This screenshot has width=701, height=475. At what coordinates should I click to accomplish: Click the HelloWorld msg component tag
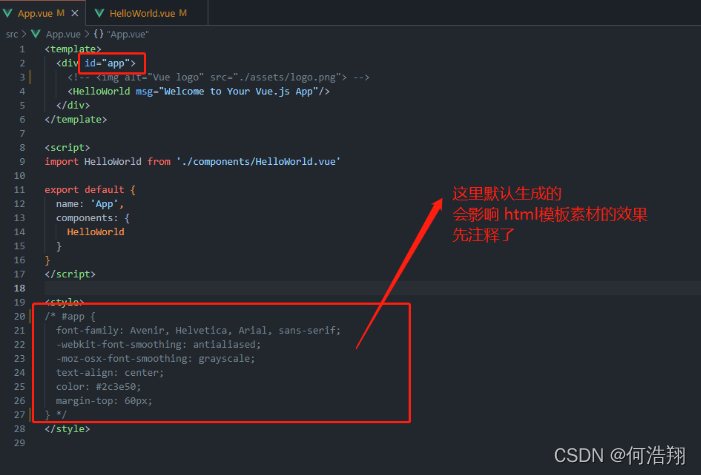[198, 91]
